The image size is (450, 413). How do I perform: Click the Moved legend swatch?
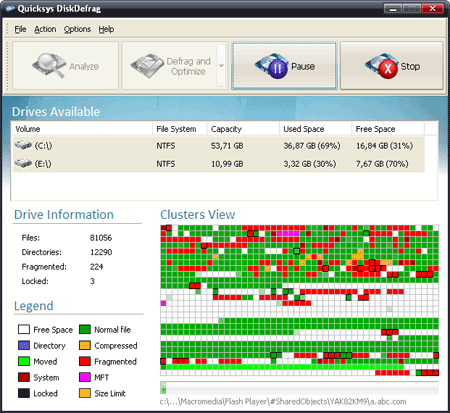point(24,361)
